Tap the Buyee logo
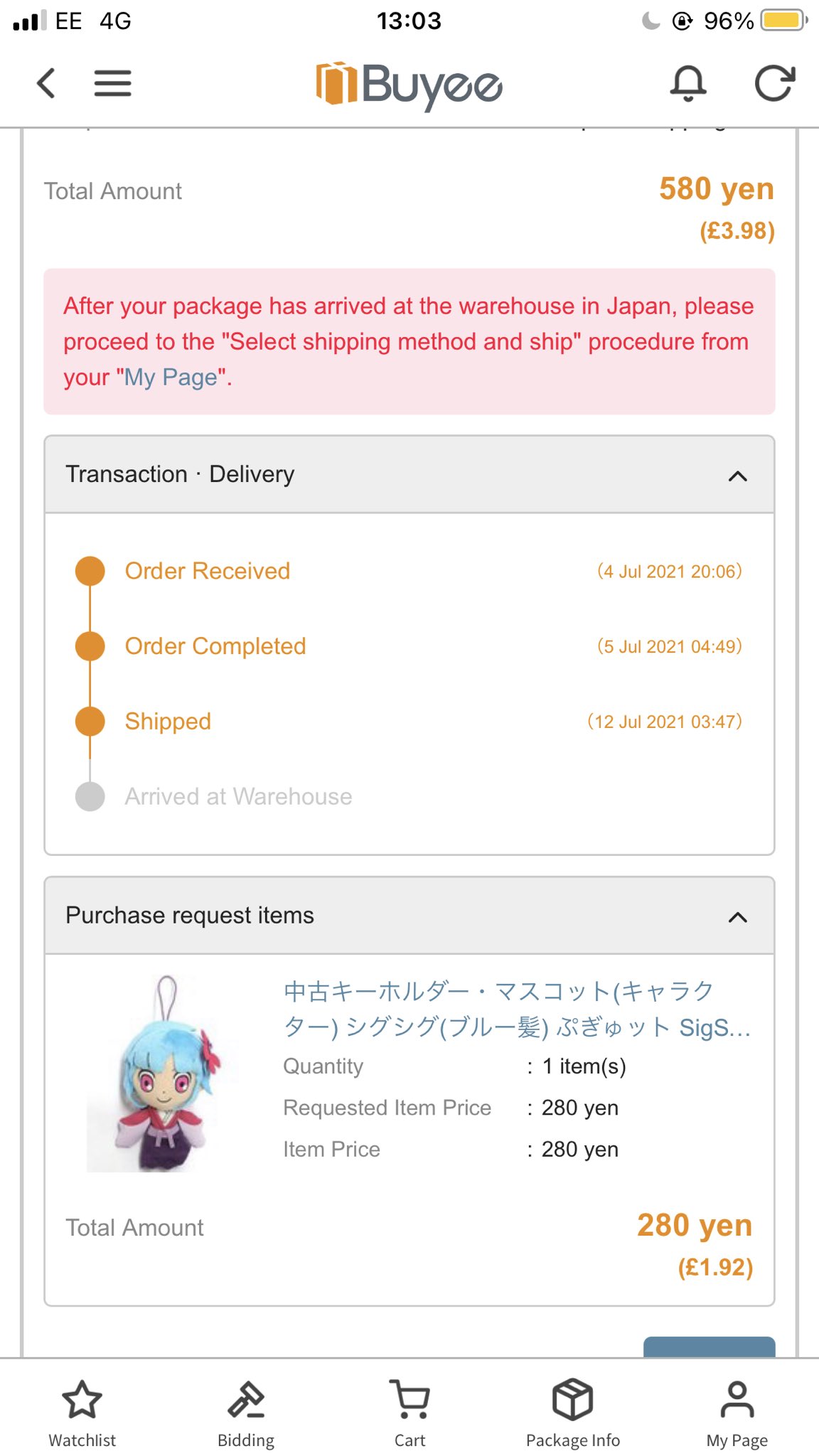Viewport: 819px width, 1456px height. [x=409, y=85]
